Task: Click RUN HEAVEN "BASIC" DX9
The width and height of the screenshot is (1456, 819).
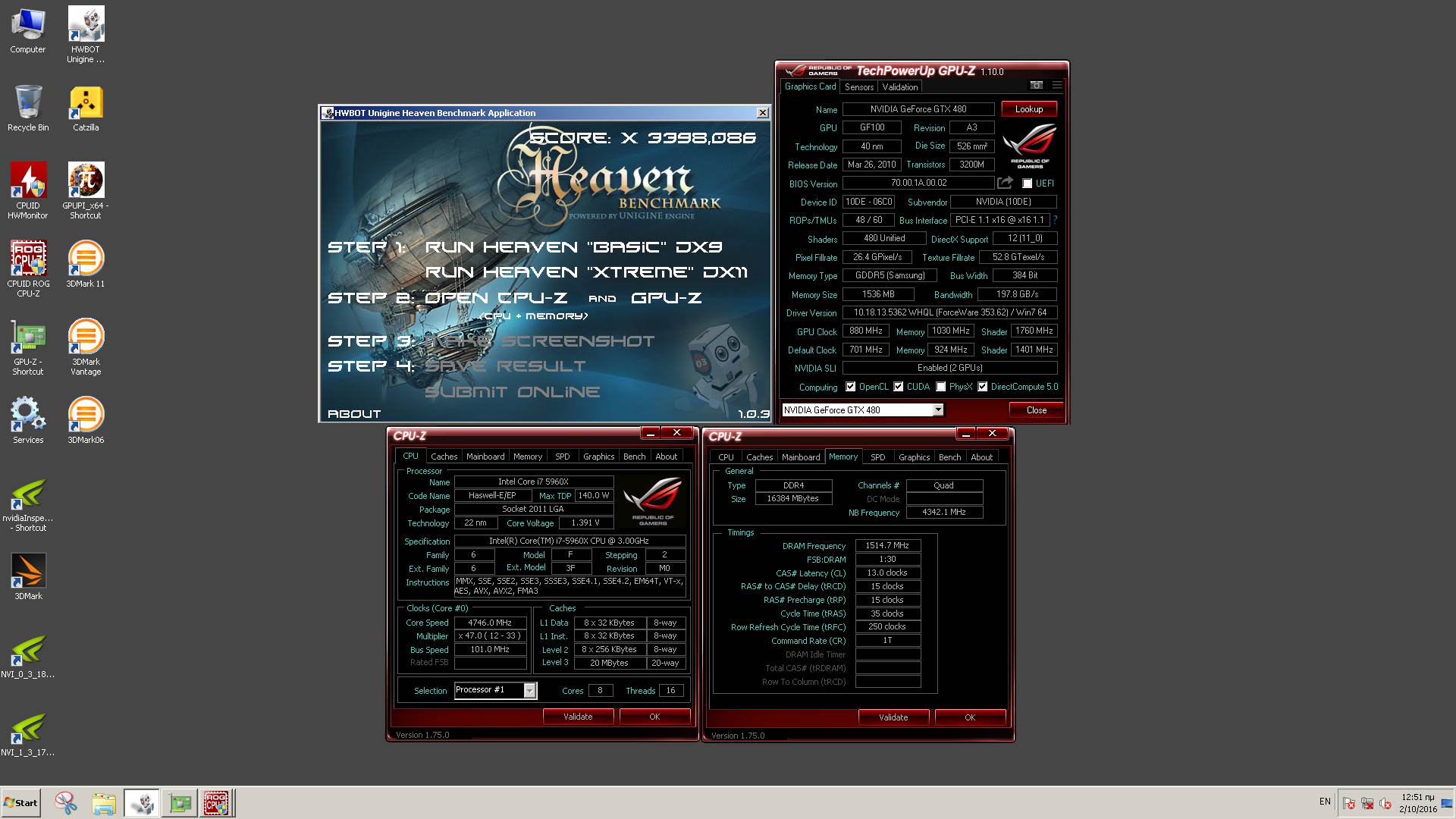Action: 573,247
